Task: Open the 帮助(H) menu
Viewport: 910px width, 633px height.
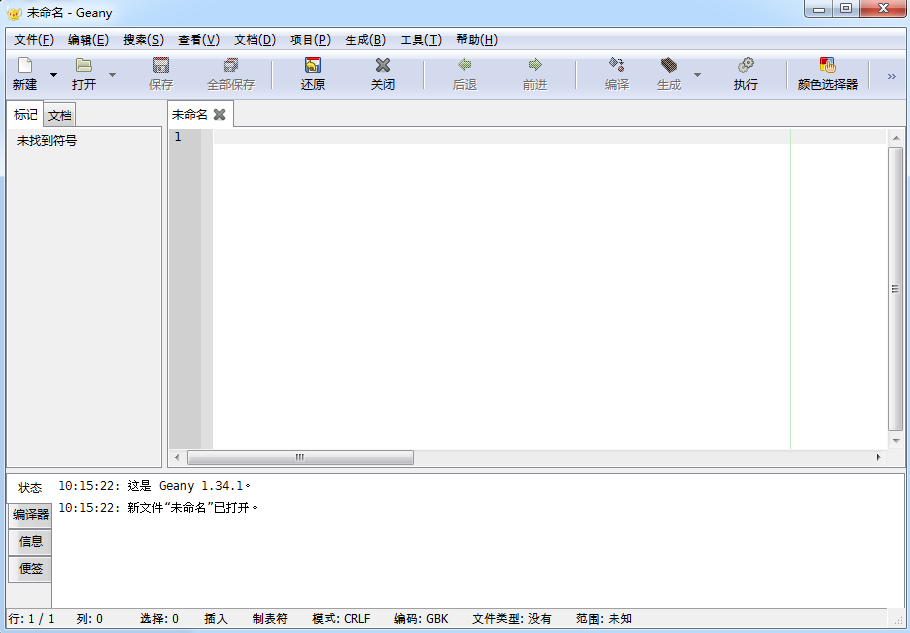Action: click(477, 40)
